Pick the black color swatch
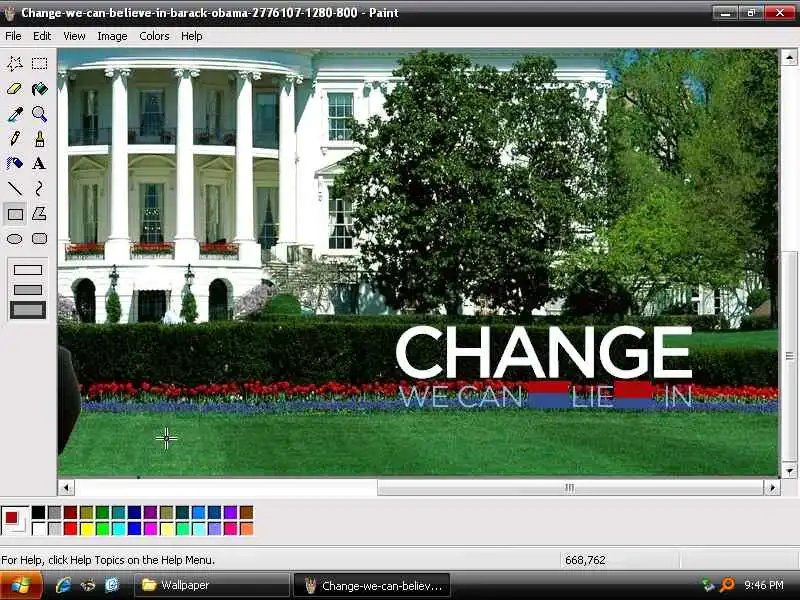Image resolution: width=800 pixels, height=600 pixels. (x=39, y=512)
